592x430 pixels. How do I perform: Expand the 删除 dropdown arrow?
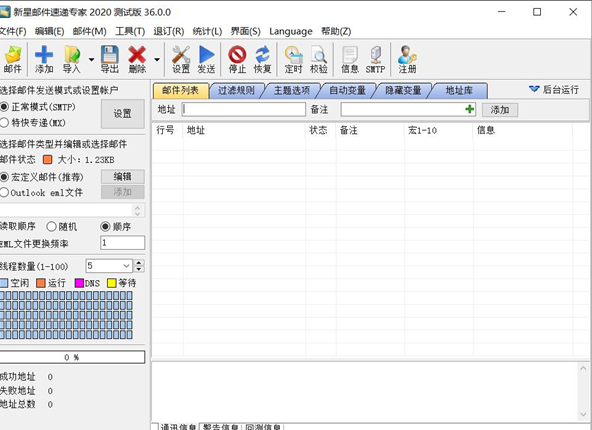pyautogui.click(x=157, y=59)
